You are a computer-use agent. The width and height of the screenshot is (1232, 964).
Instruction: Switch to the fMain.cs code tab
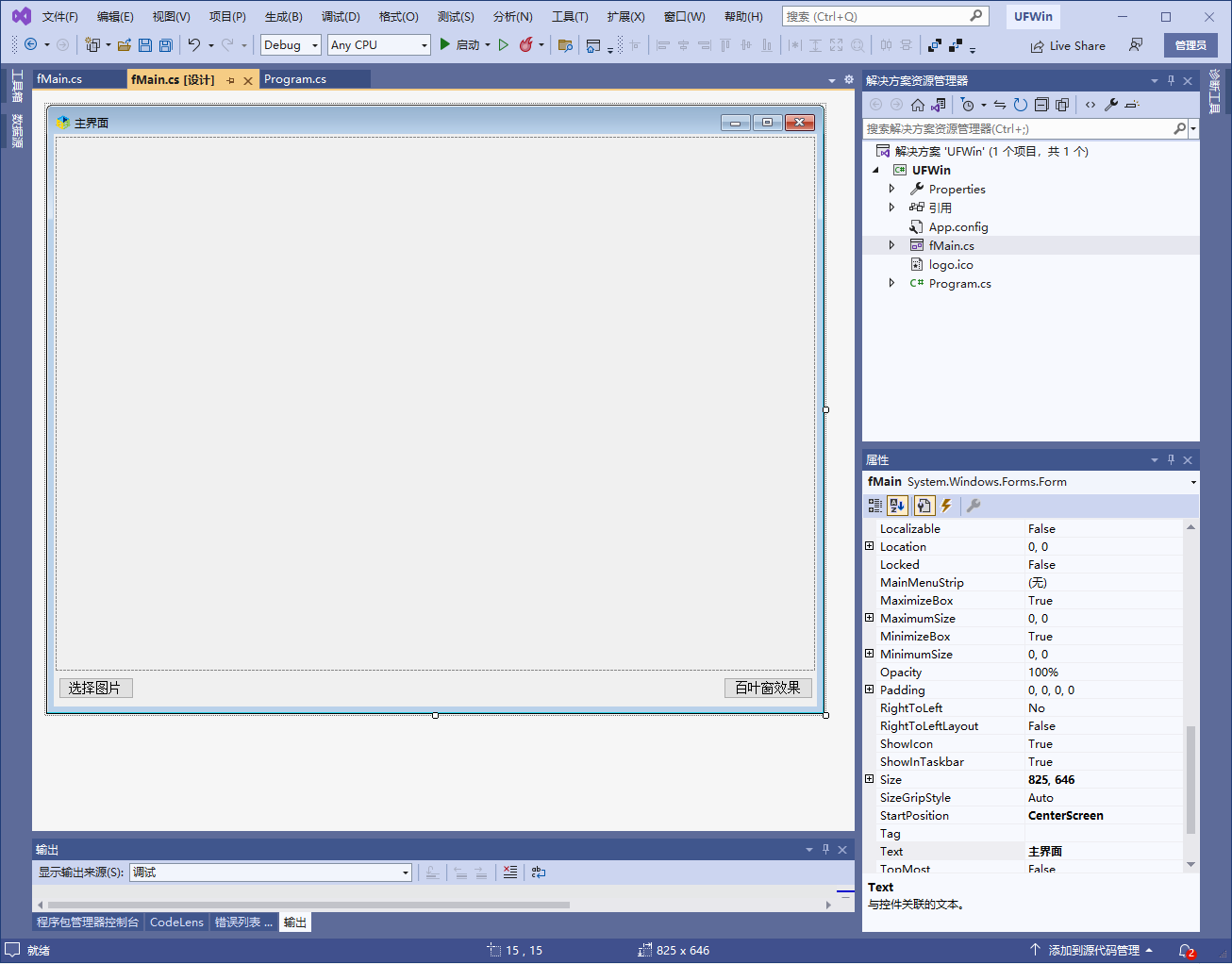point(59,79)
